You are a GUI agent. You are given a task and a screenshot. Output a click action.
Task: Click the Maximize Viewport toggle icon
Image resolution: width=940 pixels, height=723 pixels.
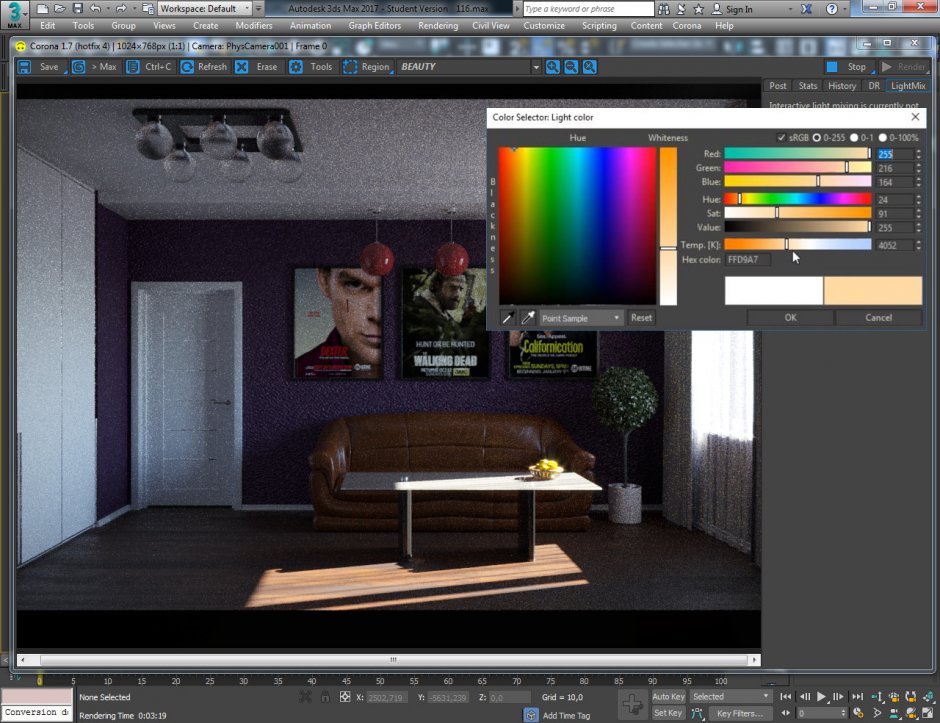tap(927, 713)
